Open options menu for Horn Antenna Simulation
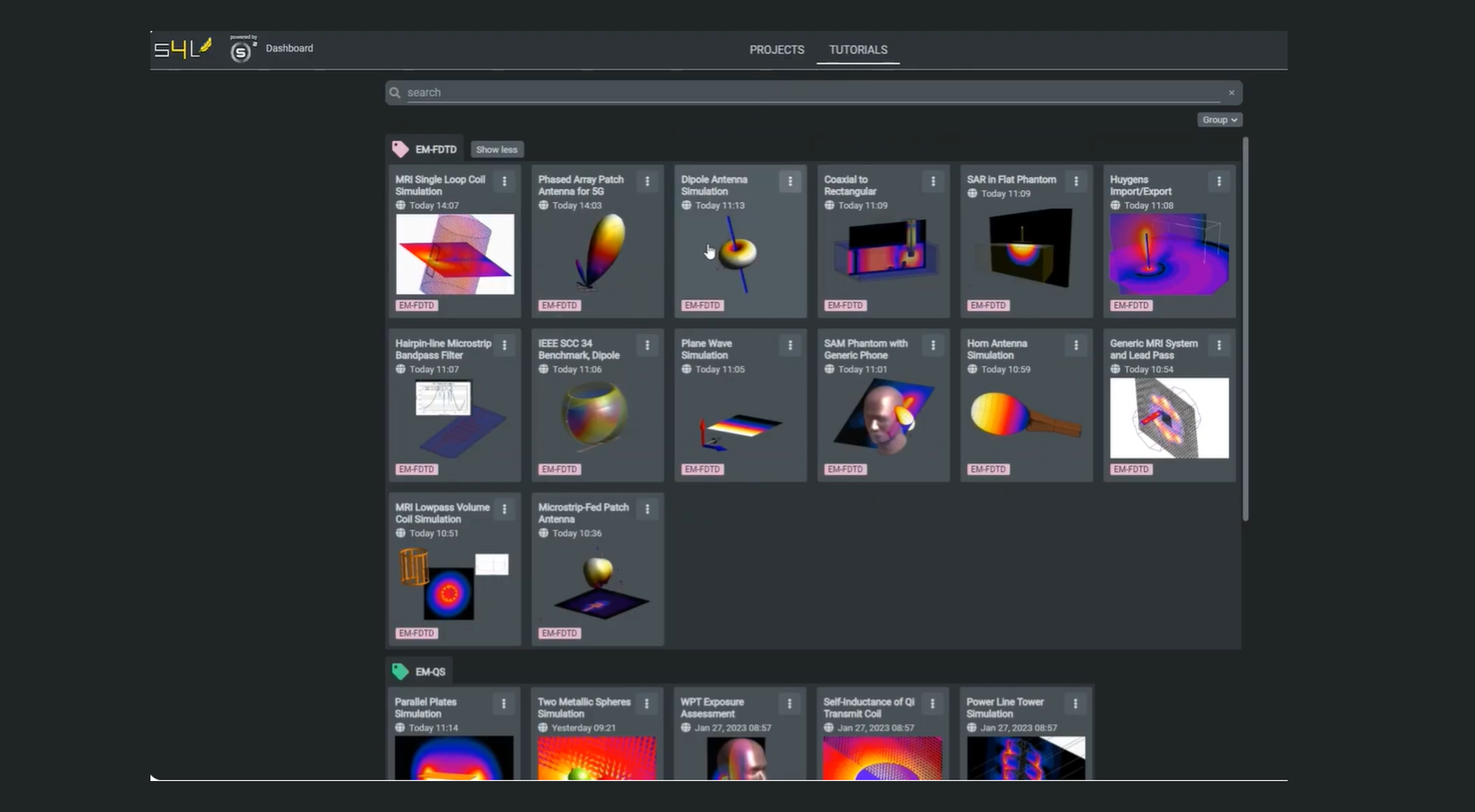Screen dimensions: 1475x812 pos(1076,345)
